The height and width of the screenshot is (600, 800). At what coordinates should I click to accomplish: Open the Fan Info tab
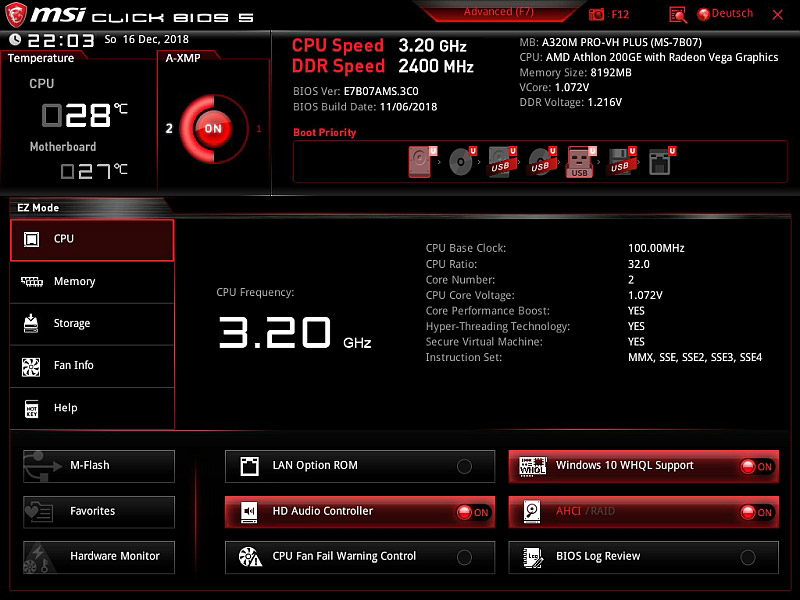(x=92, y=366)
